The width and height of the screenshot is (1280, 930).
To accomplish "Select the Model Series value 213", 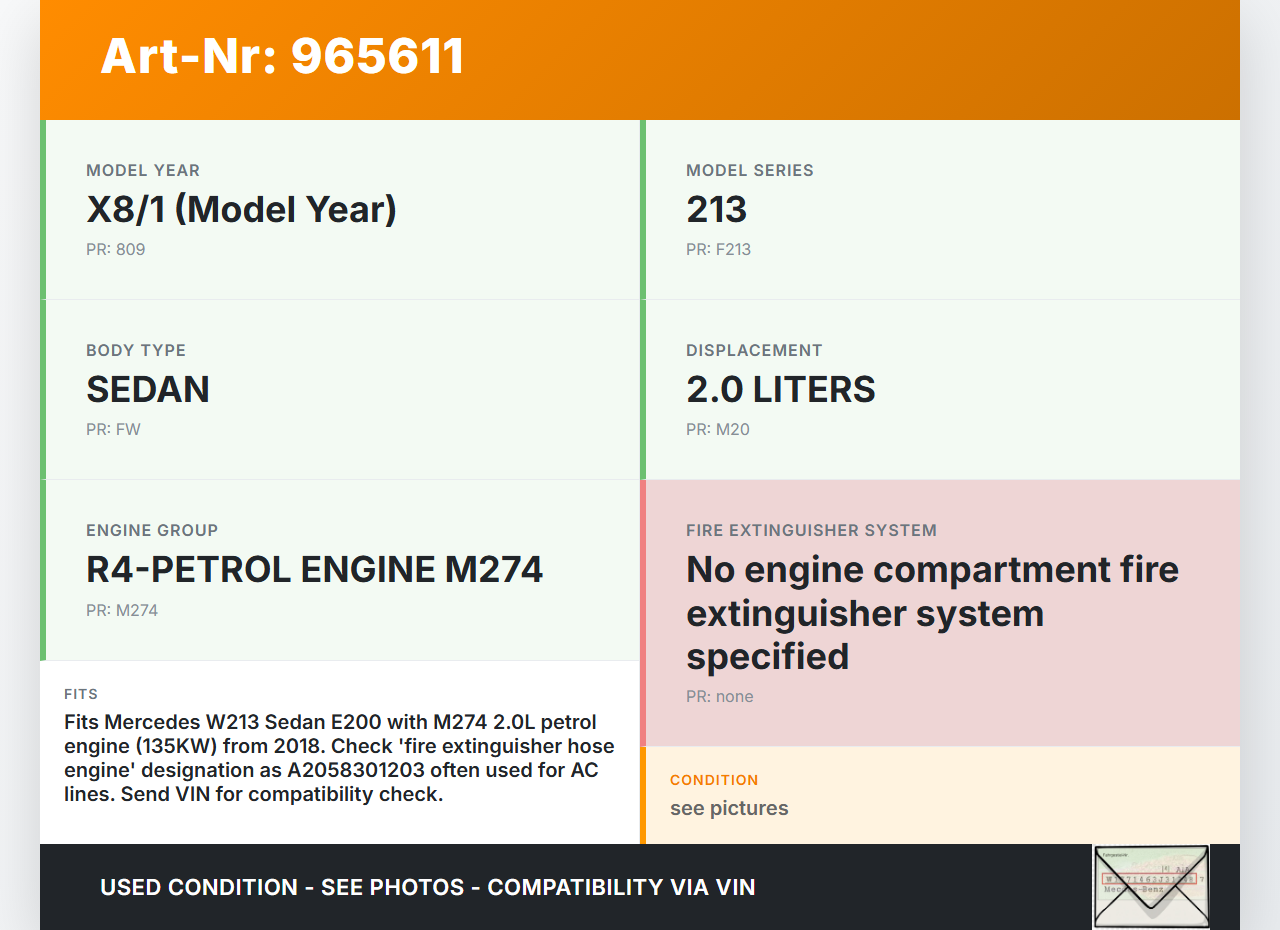I will (716, 210).
